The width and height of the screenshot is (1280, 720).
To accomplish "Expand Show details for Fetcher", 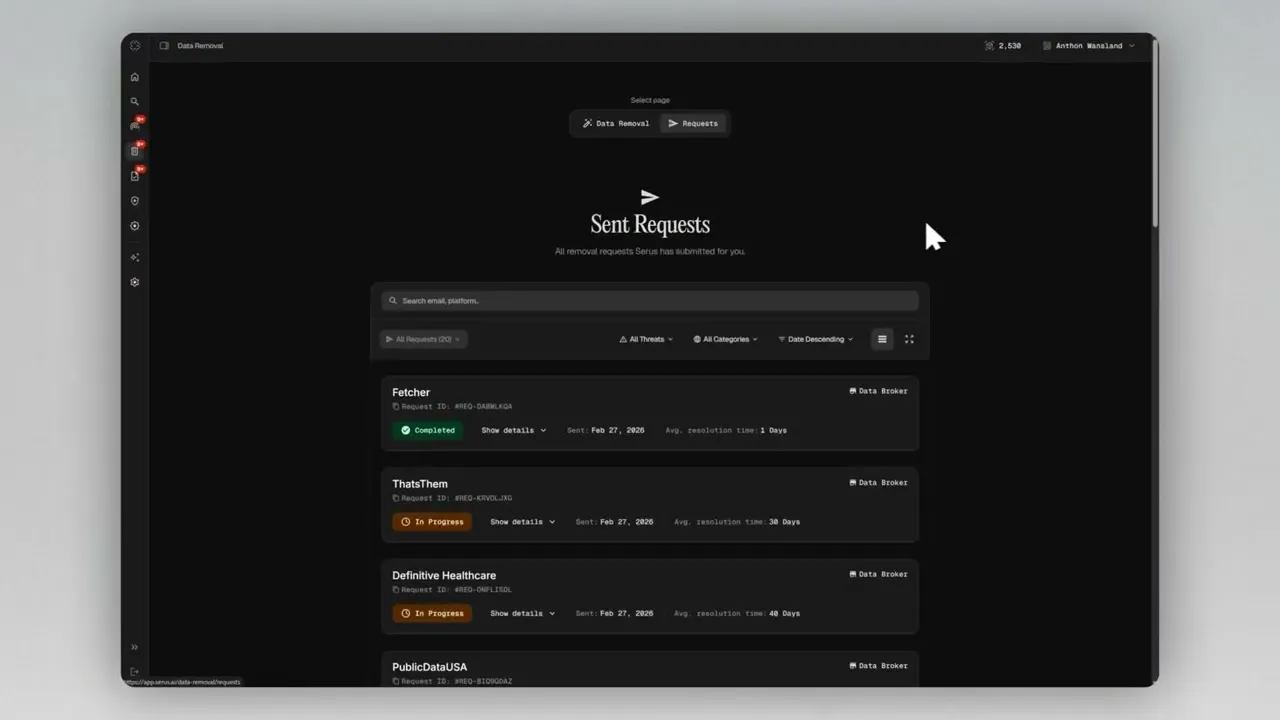I will coord(514,430).
